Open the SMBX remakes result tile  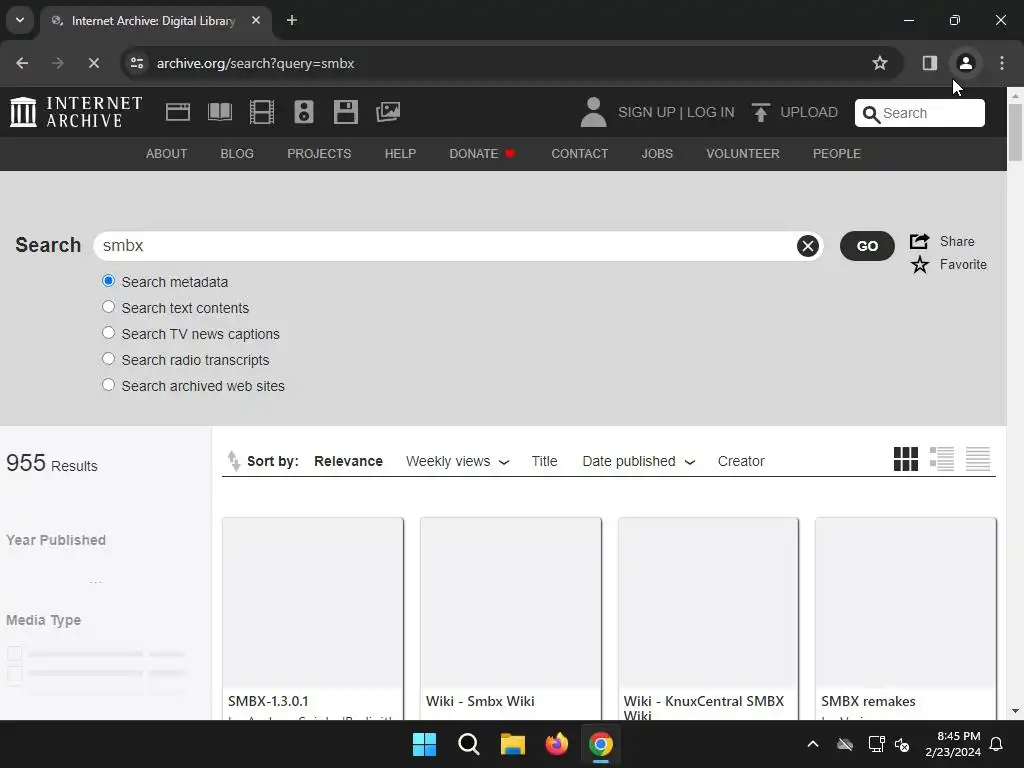pyautogui.click(x=906, y=619)
